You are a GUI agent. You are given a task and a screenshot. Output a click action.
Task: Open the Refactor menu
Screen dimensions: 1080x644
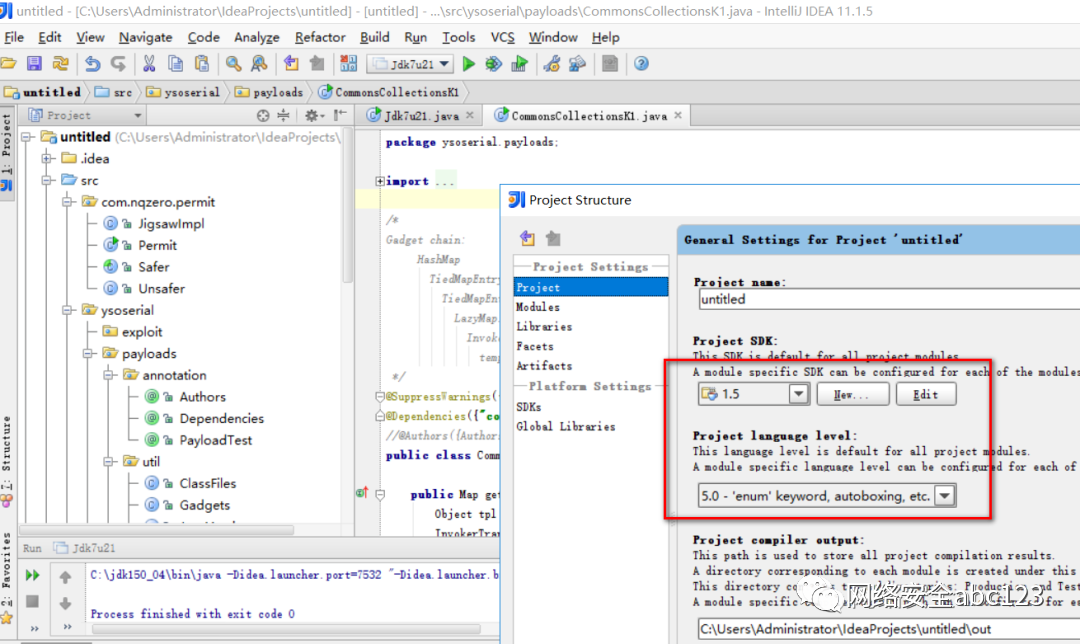pos(320,37)
